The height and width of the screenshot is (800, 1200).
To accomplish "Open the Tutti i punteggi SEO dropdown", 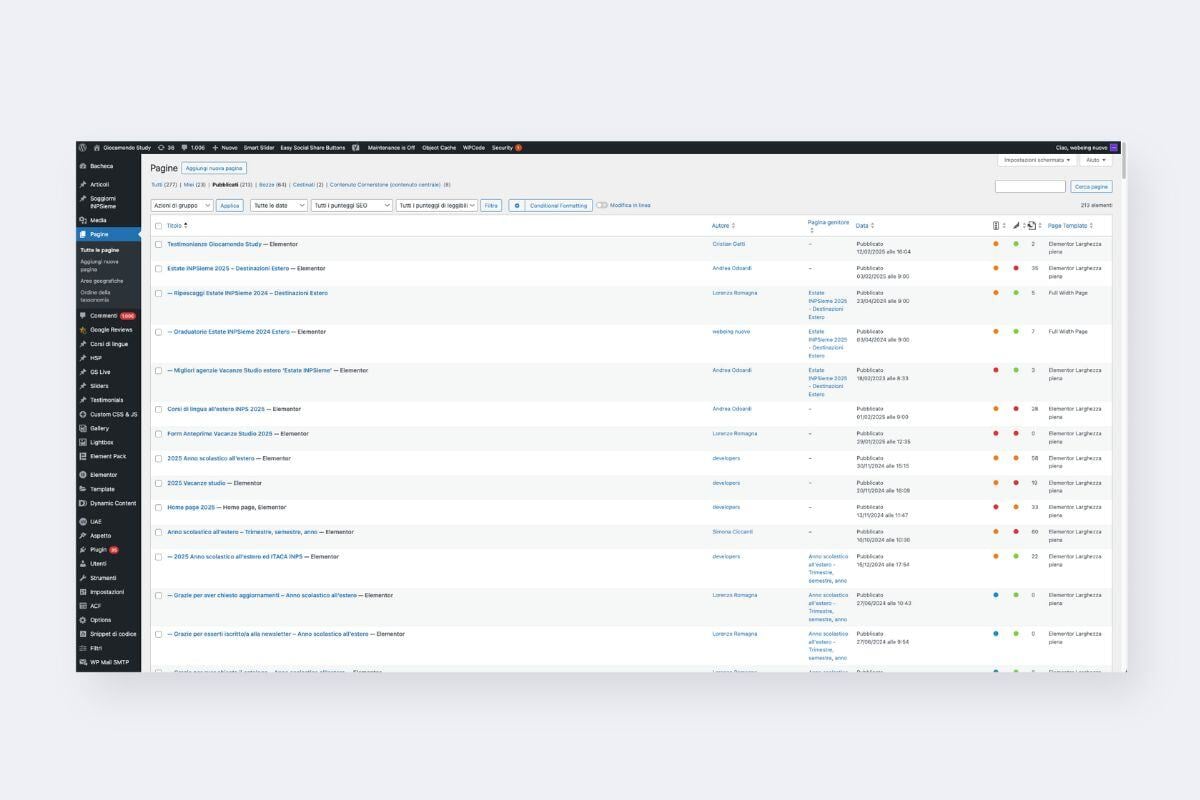I will pos(351,205).
